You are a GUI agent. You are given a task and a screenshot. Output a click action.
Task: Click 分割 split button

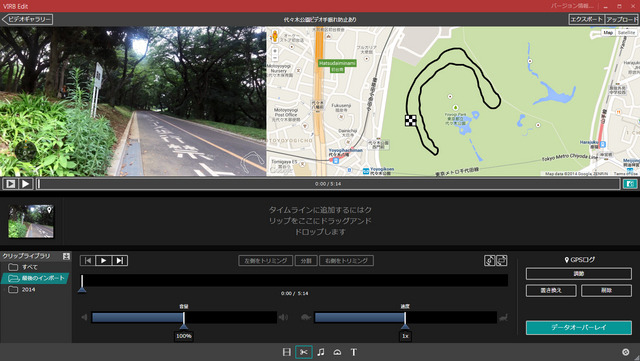coord(306,261)
